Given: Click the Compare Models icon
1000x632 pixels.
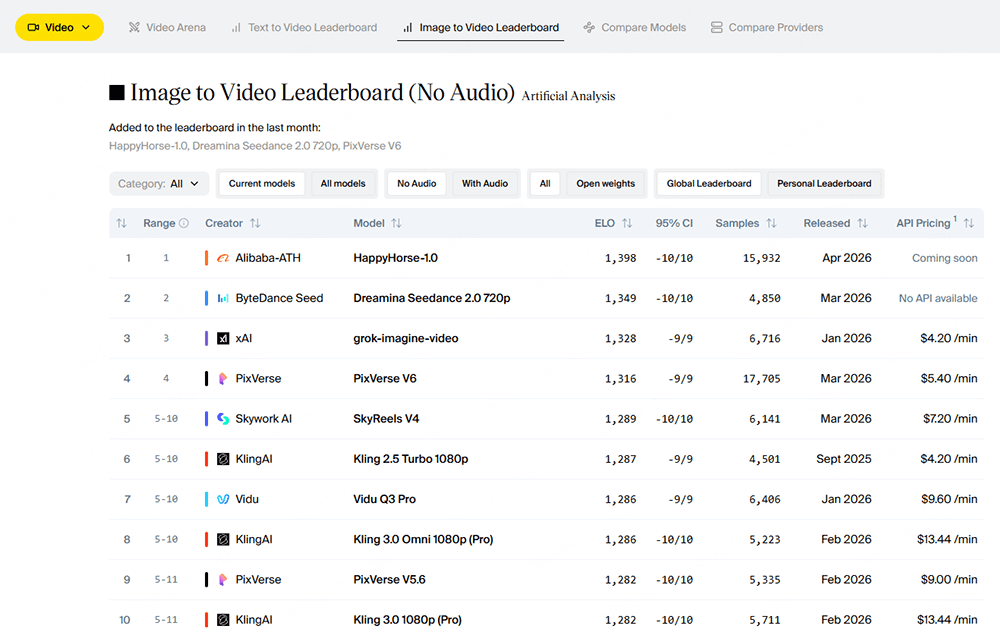Looking at the screenshot, I should click(589, 27).
